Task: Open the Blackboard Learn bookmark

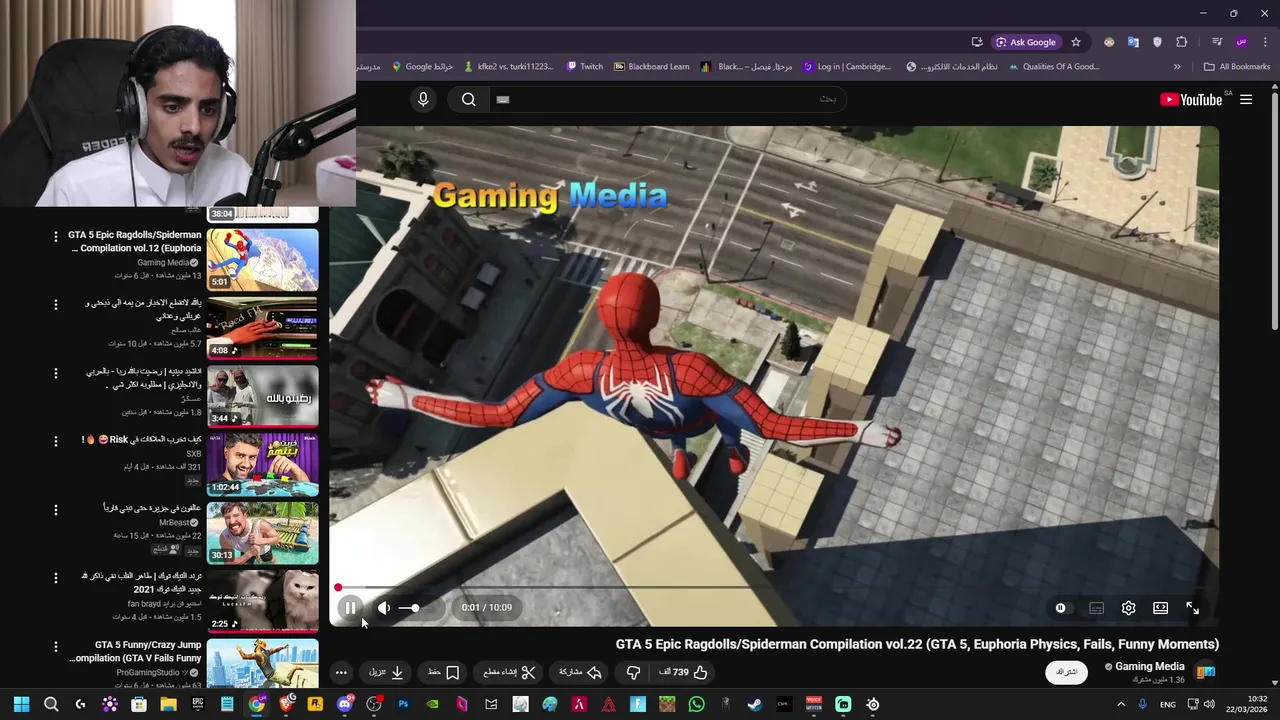Action: pyautogui.click(x=651, y=67)
